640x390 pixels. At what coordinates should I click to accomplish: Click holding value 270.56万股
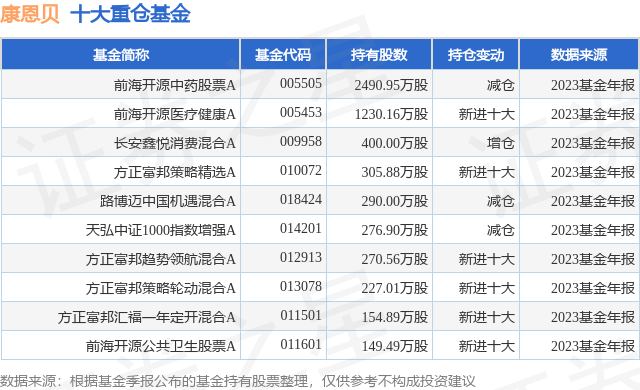[x=395, y=259]
